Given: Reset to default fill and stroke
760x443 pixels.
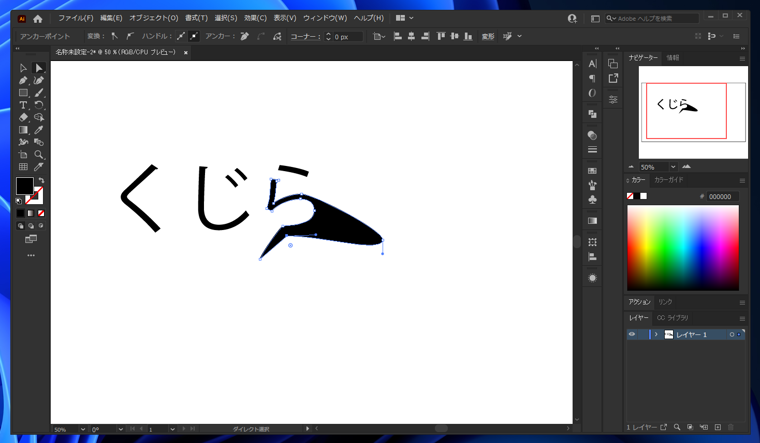Looking at the screenshot, I should (19, 201).
